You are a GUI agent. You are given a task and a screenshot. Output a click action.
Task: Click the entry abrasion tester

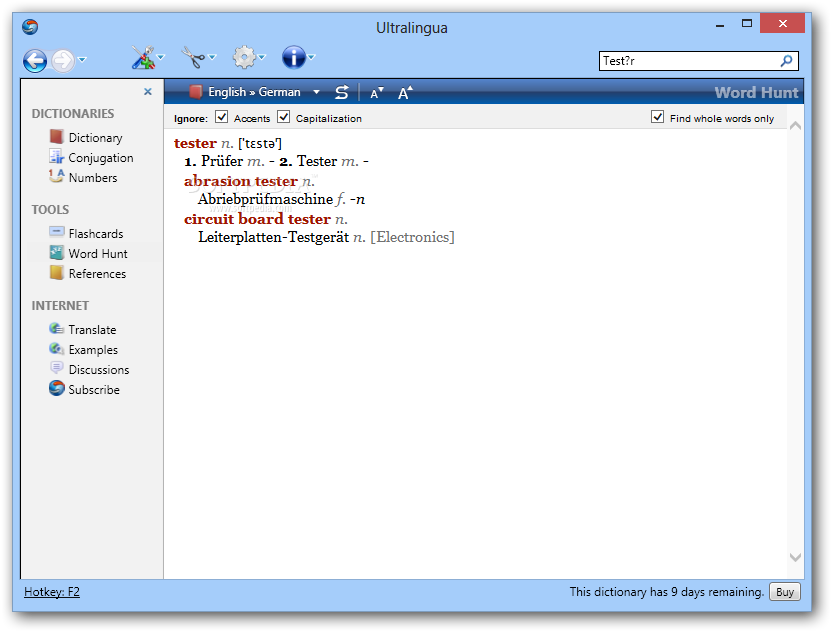240,181
